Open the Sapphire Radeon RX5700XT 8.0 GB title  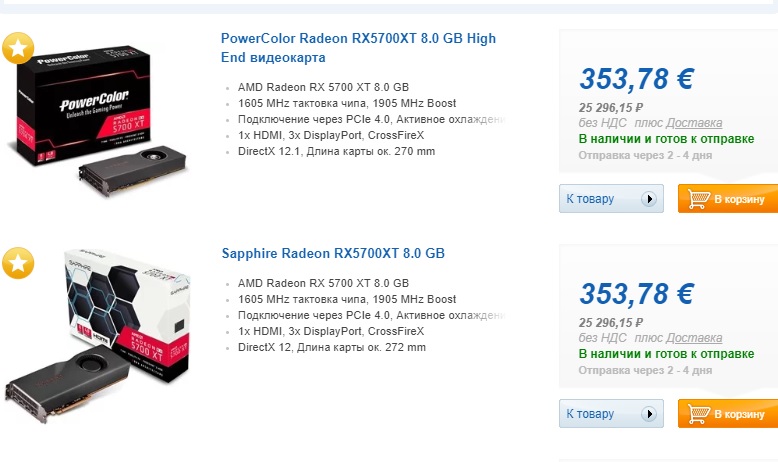click(333, 253)
